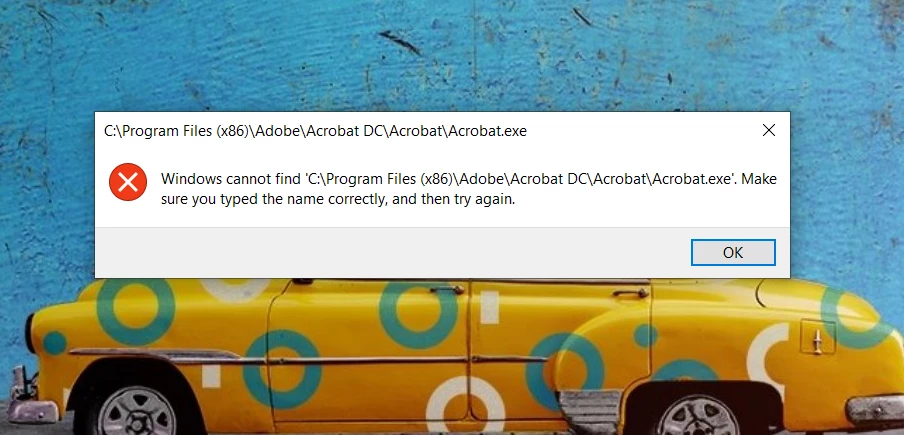Click the car's rear wheel hubcap
The image size is (904, 435).
pyautogui.click(x=699, y=415)
